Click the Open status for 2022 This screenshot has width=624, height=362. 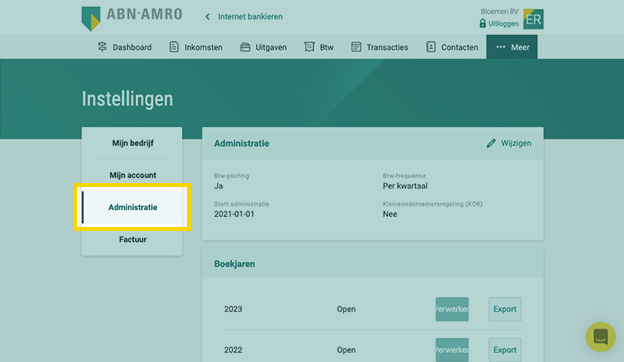click(346, 350)
